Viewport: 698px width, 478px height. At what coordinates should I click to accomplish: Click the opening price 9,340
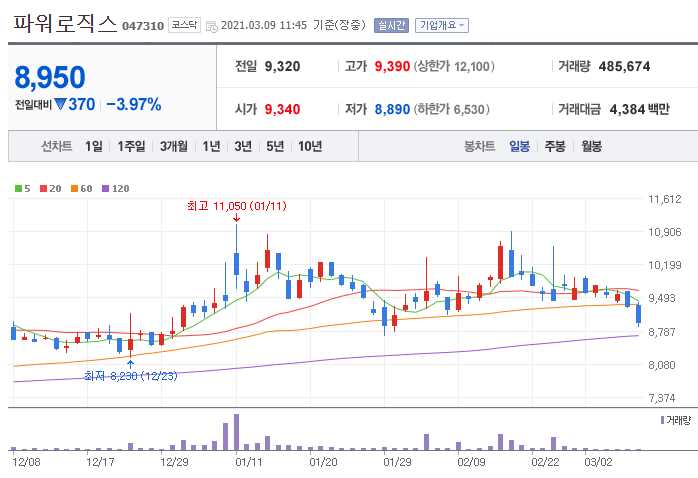pos(282,109)
